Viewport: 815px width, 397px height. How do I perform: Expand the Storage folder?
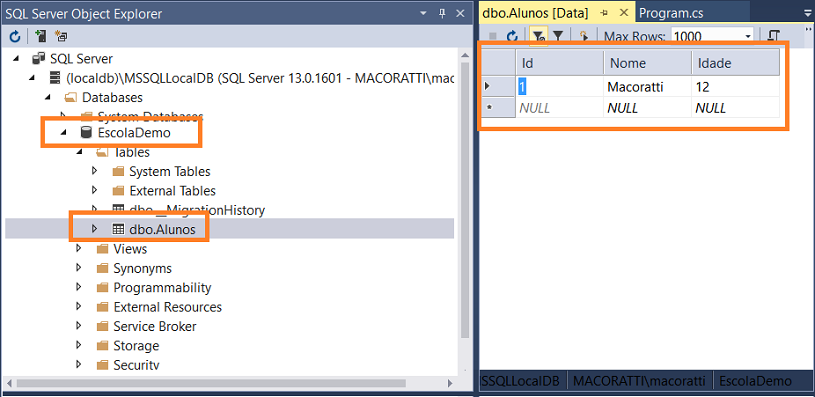pyautogui.click(x=79, y=345)
